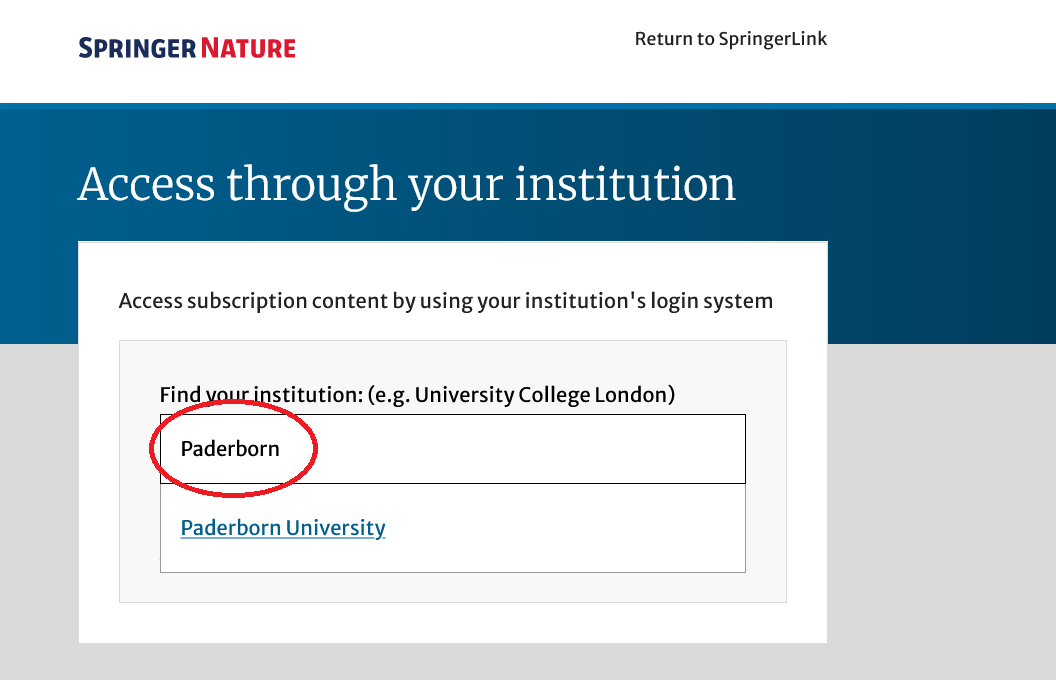
Task: Click the Springer Nature logo
Action: tap(187, 48)
